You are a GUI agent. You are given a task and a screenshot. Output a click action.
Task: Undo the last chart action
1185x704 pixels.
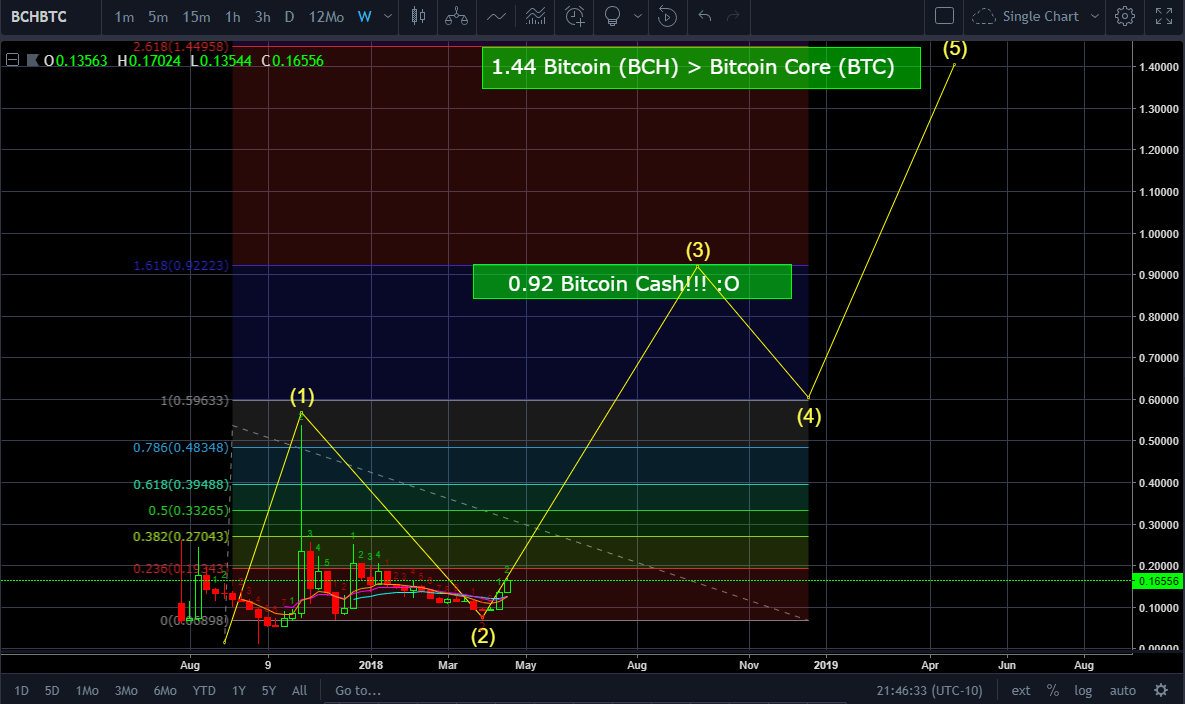(x=705, y=16)
